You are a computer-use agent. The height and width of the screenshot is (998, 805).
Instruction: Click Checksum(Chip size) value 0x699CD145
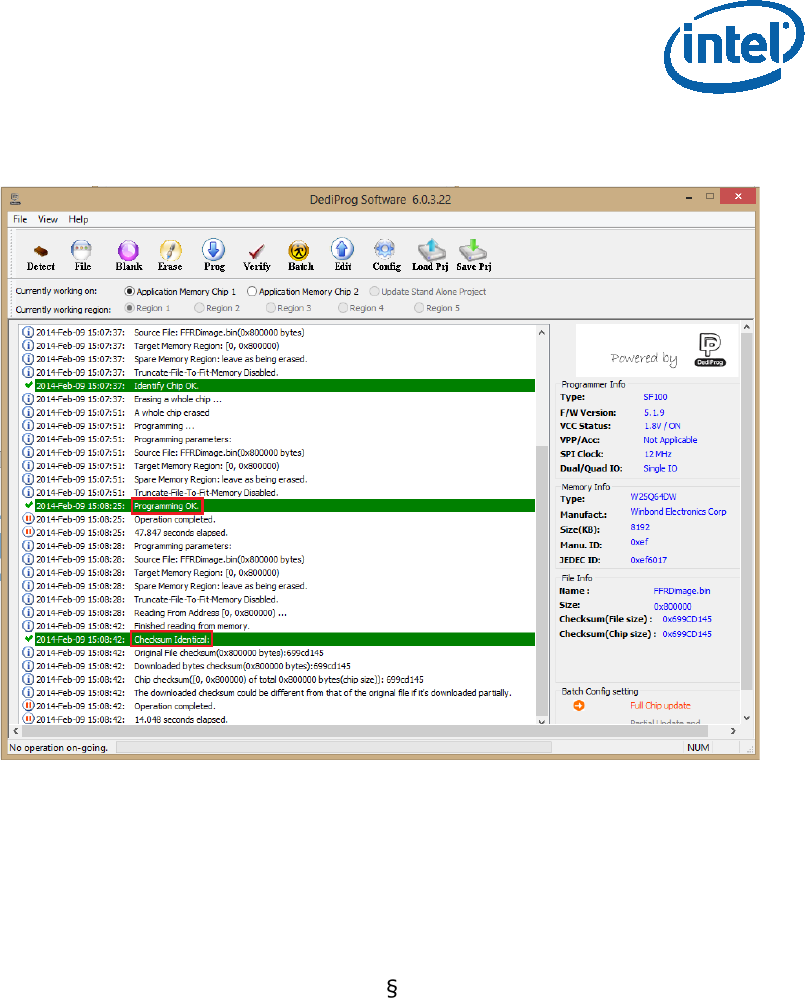[x=687, y=634]
